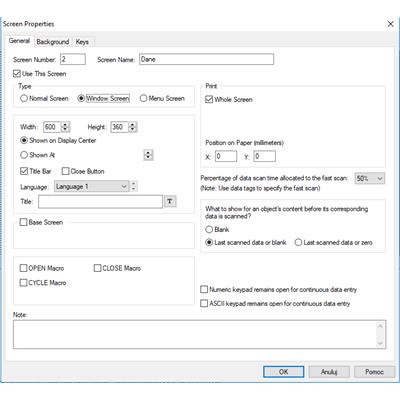Switch to the General tab
The width and height of the screenshot is (400, 400).
tap(19, 41)
